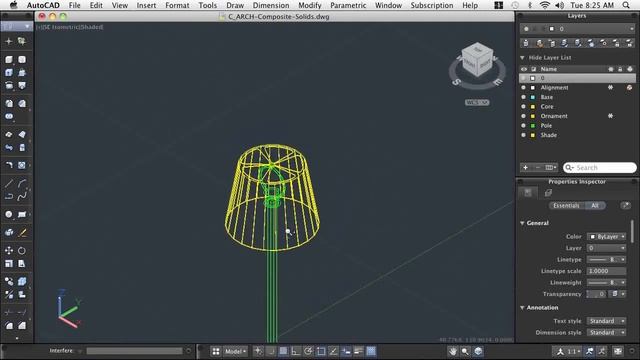Click the Linetype scale value field
The width and height of the screenshot is (640, 360).
click(607, 271)
